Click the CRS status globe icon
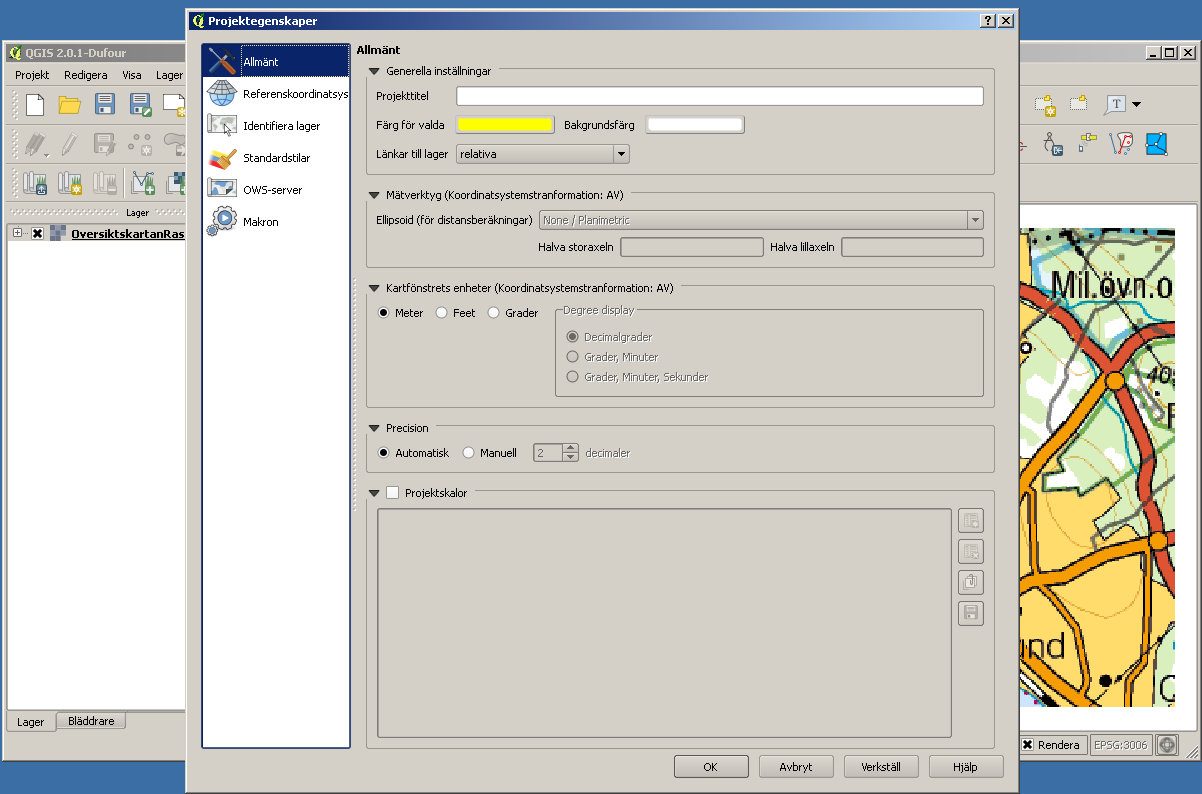This screenshot has height=794, width=1202. 1167,745
